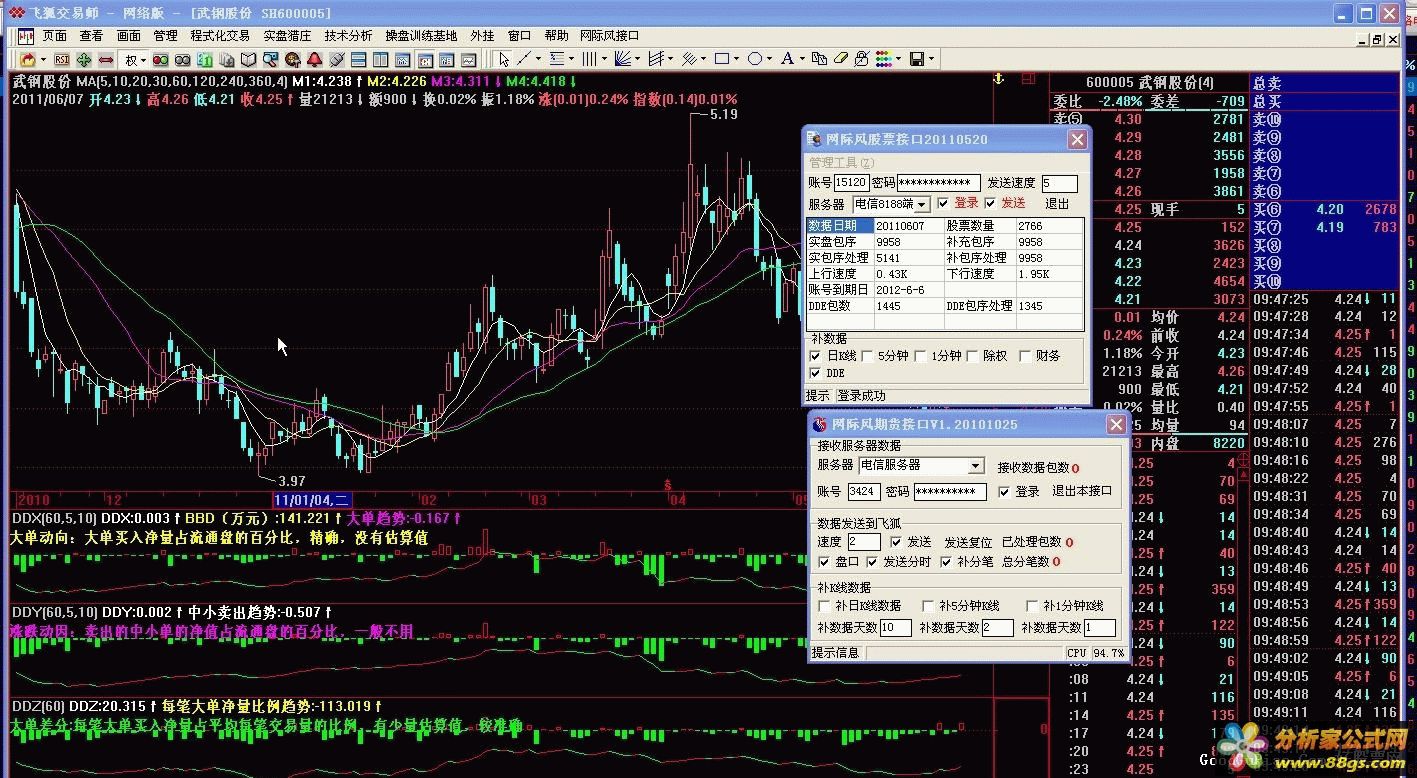Image resolution: width=1417 pixels, height=778 pixels.
Task: Click the vertical split panes layout icon
Action: tap(380, 60)
